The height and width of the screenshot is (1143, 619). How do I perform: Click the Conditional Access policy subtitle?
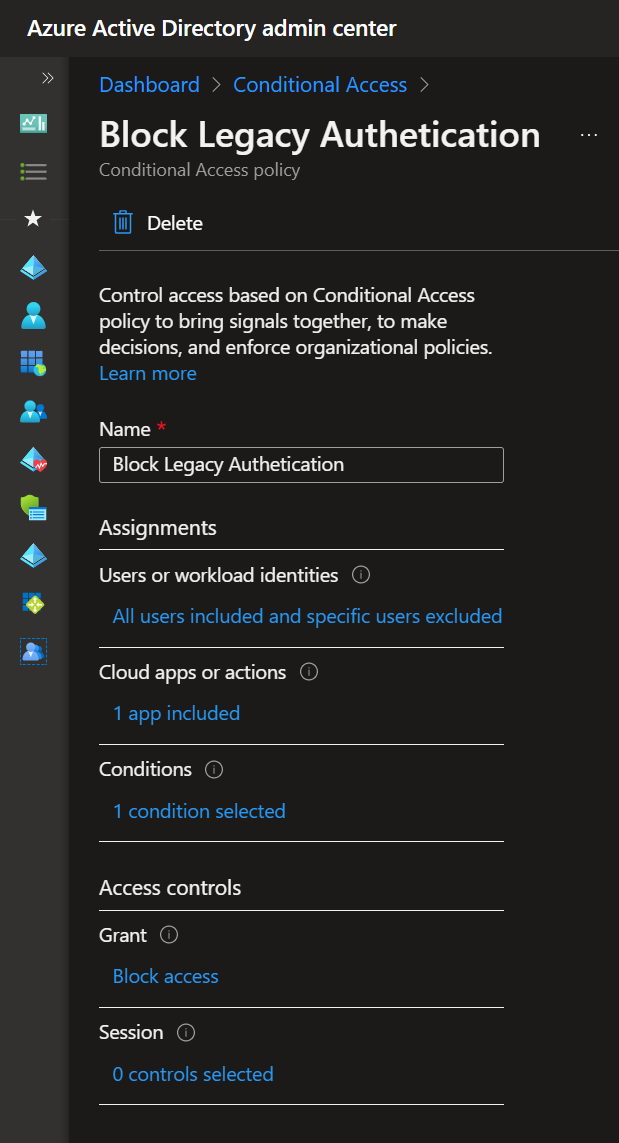[200, 170]
